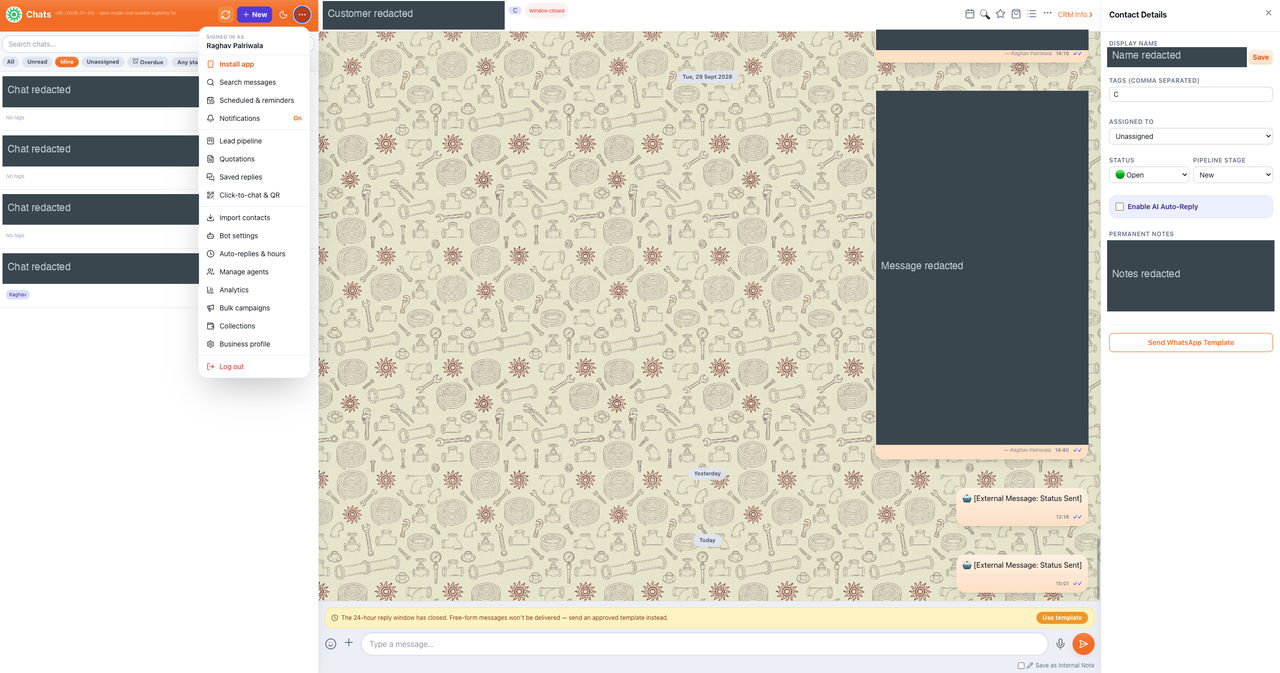This screenshot has width=1280, height=673.
Task: Open the Pipeline Stage dropdown
Action: [1233, 175]
